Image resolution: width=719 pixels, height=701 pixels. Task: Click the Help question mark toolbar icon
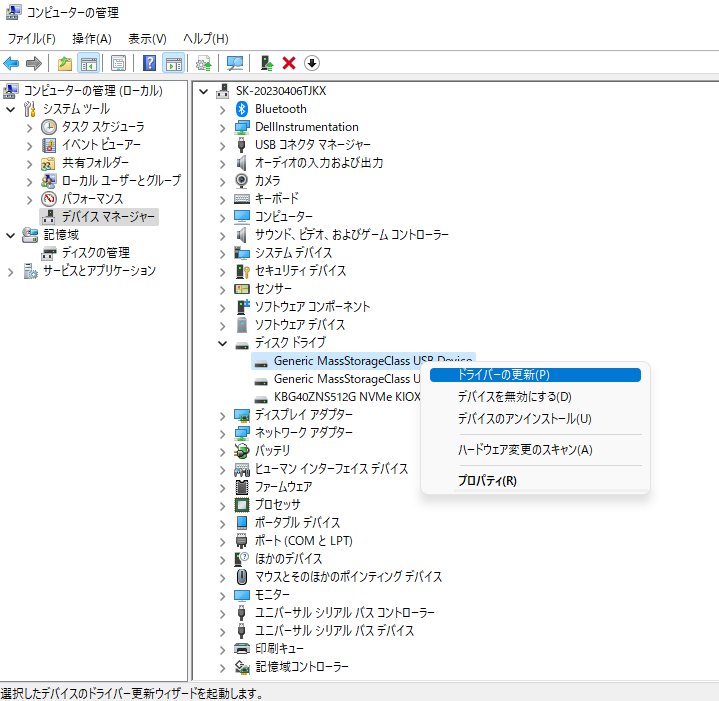[x=149, y=63]
